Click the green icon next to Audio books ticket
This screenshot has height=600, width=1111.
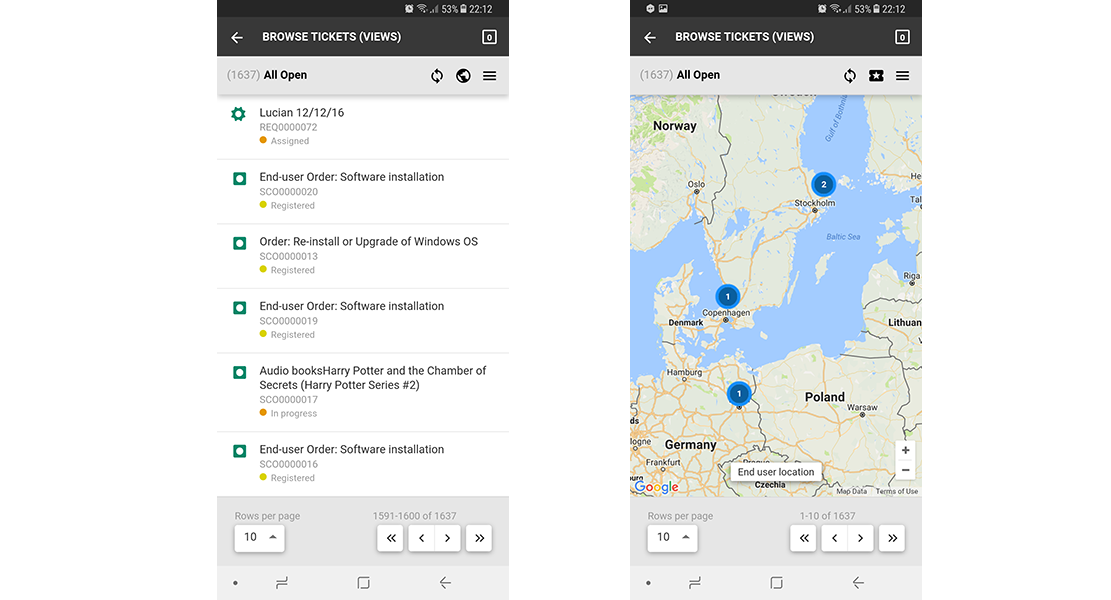[239, 372]
